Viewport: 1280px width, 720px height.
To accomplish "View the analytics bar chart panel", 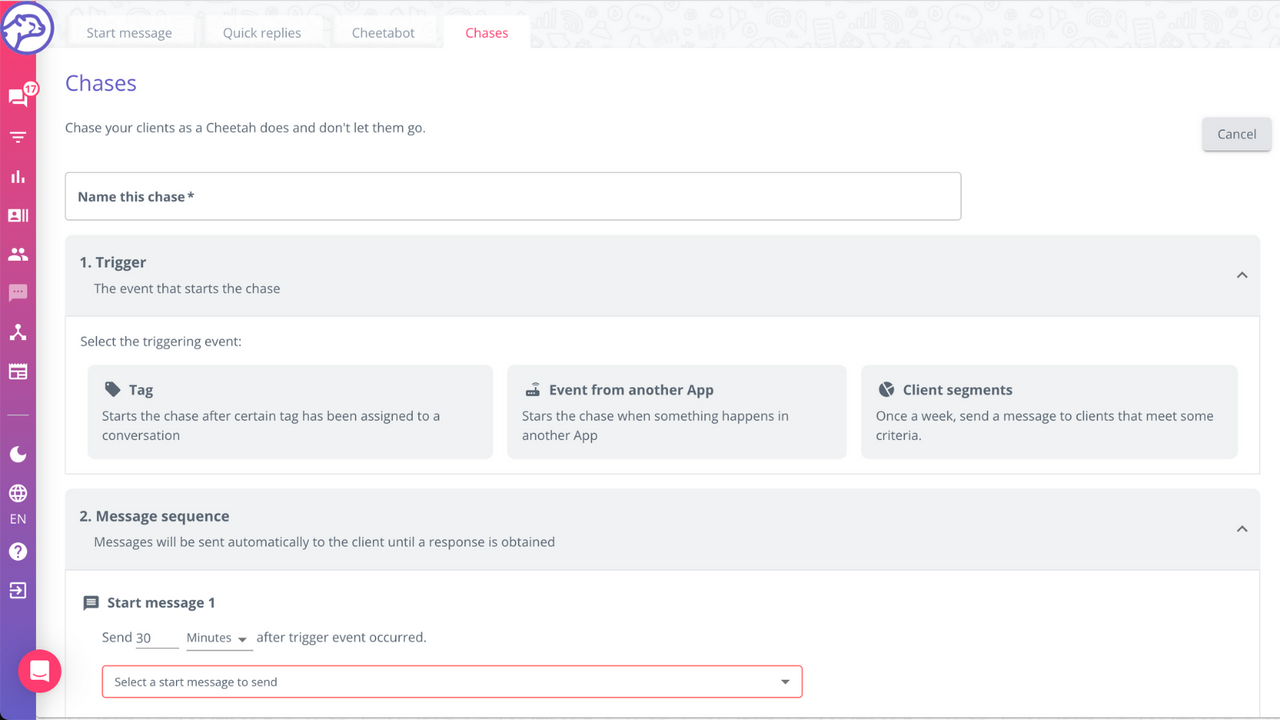I will (18, 176).
